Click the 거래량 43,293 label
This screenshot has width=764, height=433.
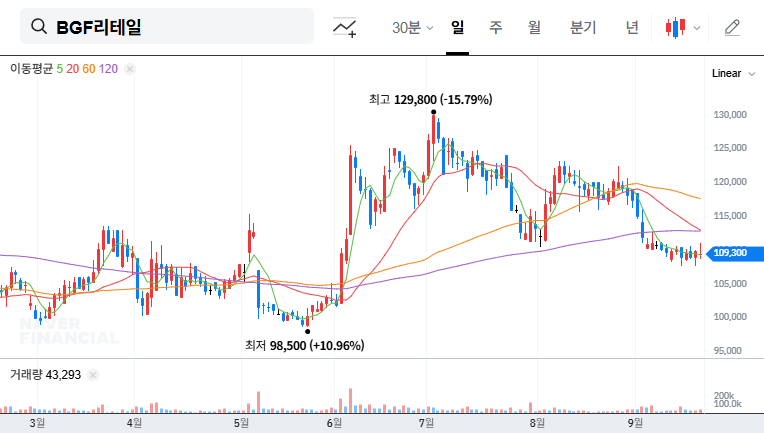45,375
